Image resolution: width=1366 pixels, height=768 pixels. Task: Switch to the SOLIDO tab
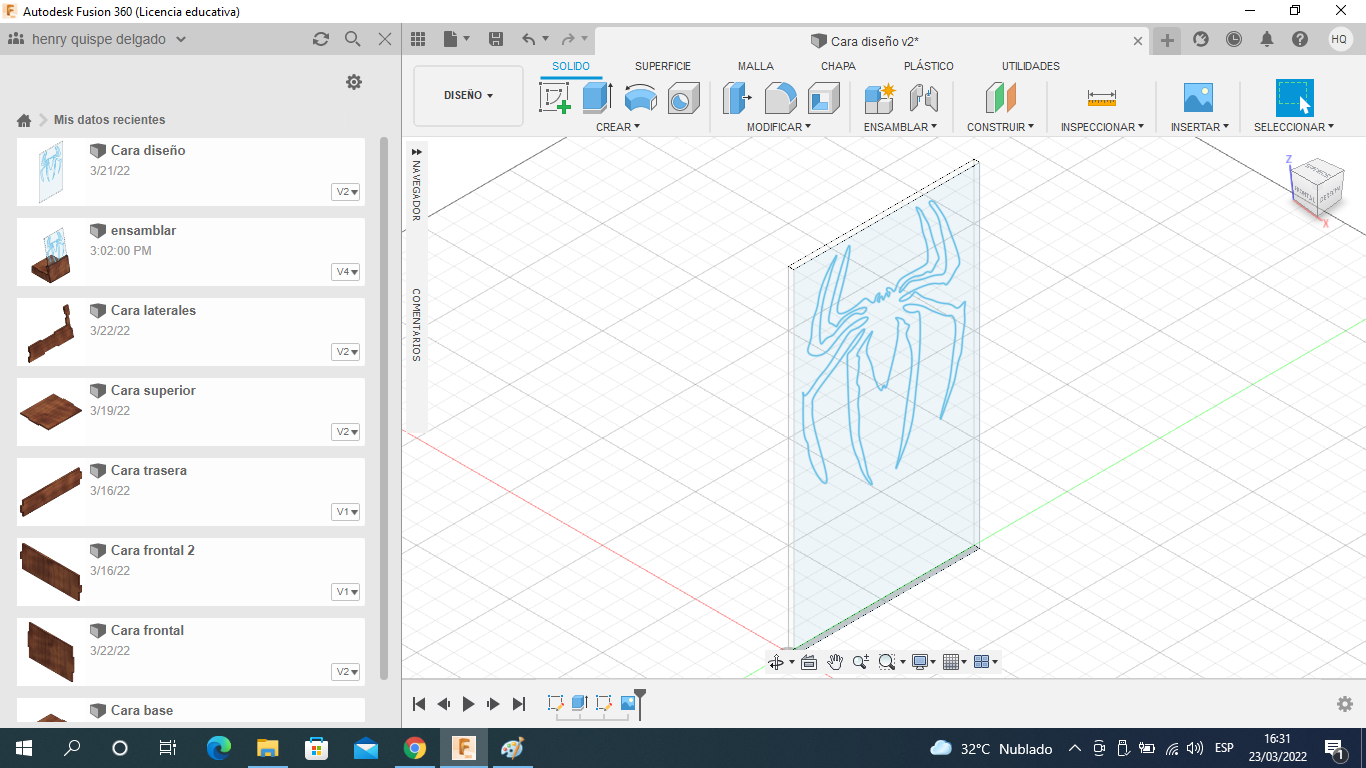click(571, 66)
